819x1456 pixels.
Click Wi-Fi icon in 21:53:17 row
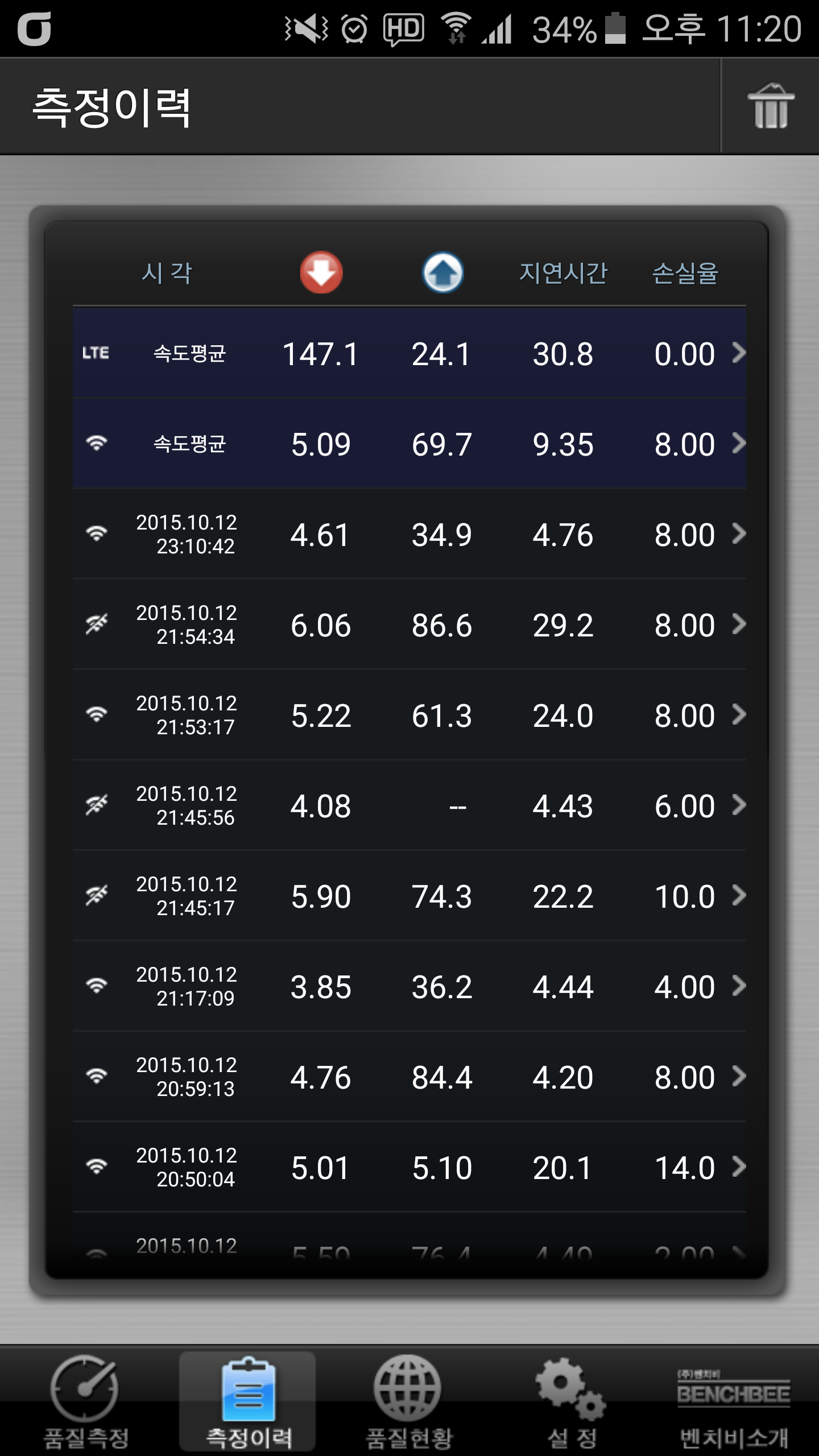coord(97,714)
